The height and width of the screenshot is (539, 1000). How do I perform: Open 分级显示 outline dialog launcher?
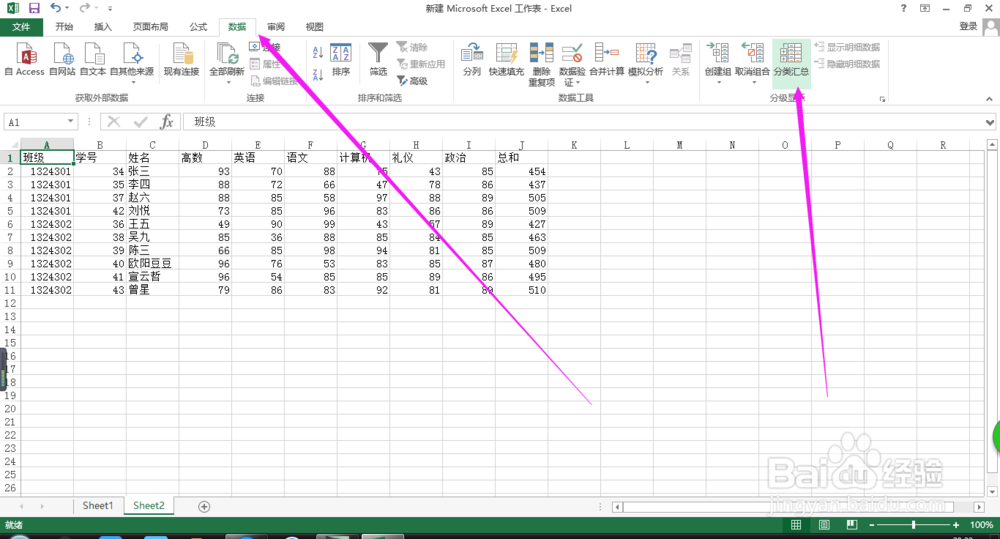[883, 99]
